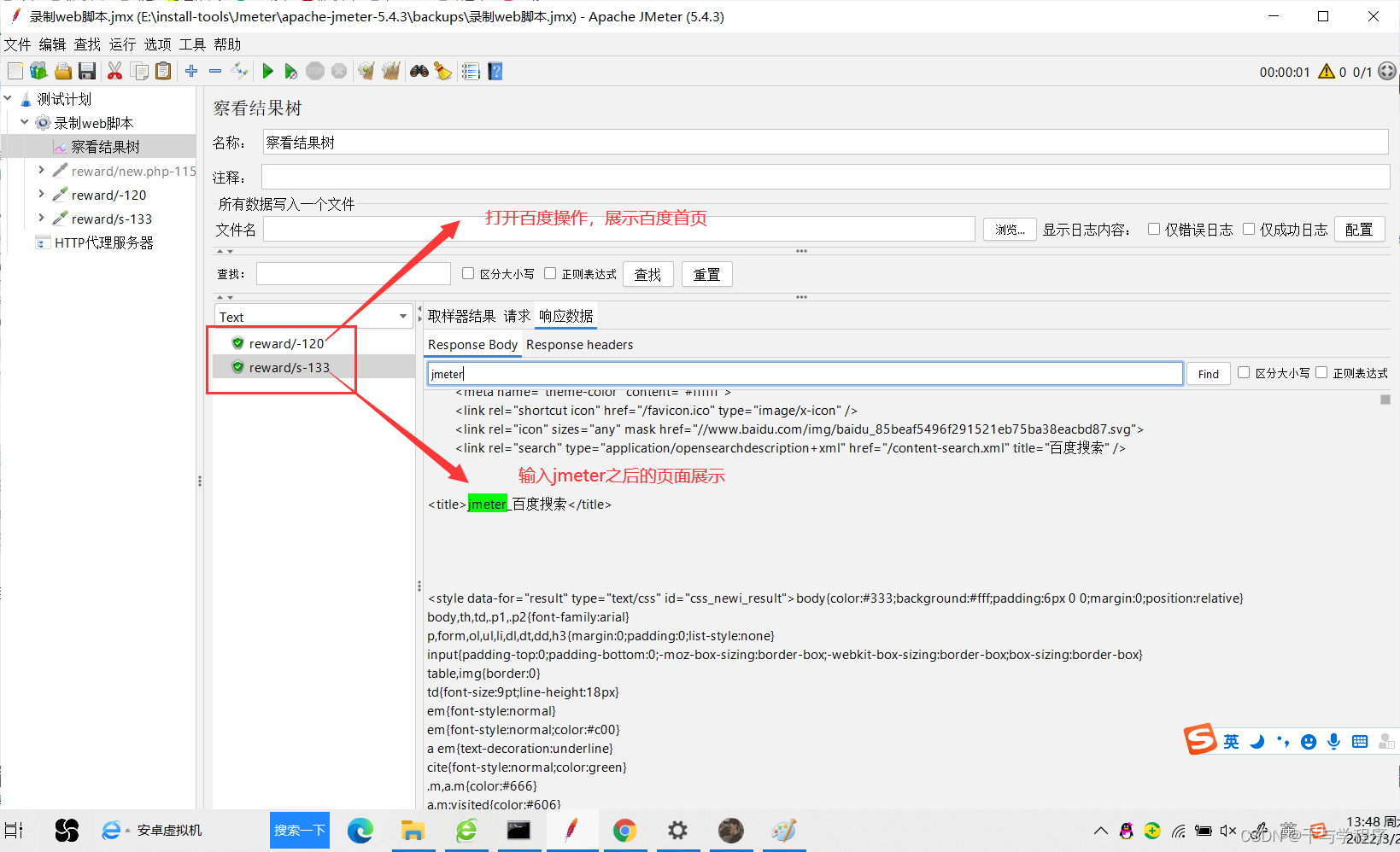Click the toggle enable/disable icon
Viewport: 1400px width, 852px height.
click(x=239, y=72)
